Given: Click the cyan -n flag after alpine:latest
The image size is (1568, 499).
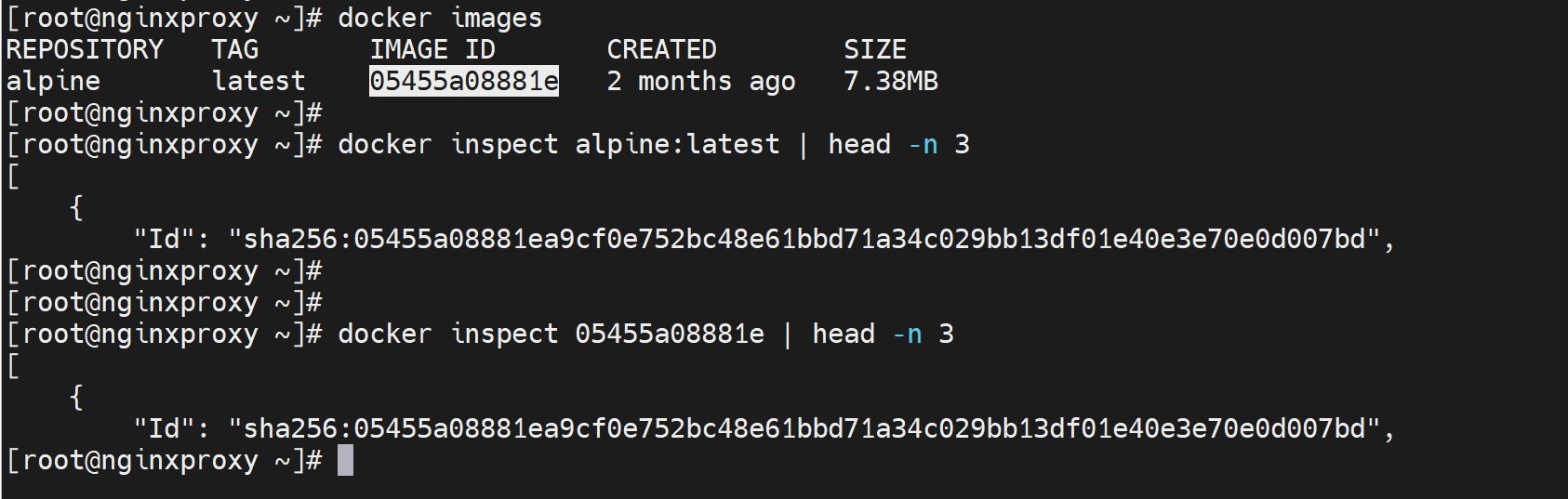Looking at the screenshot, I should pyautogui.click(x=923, y=145).
